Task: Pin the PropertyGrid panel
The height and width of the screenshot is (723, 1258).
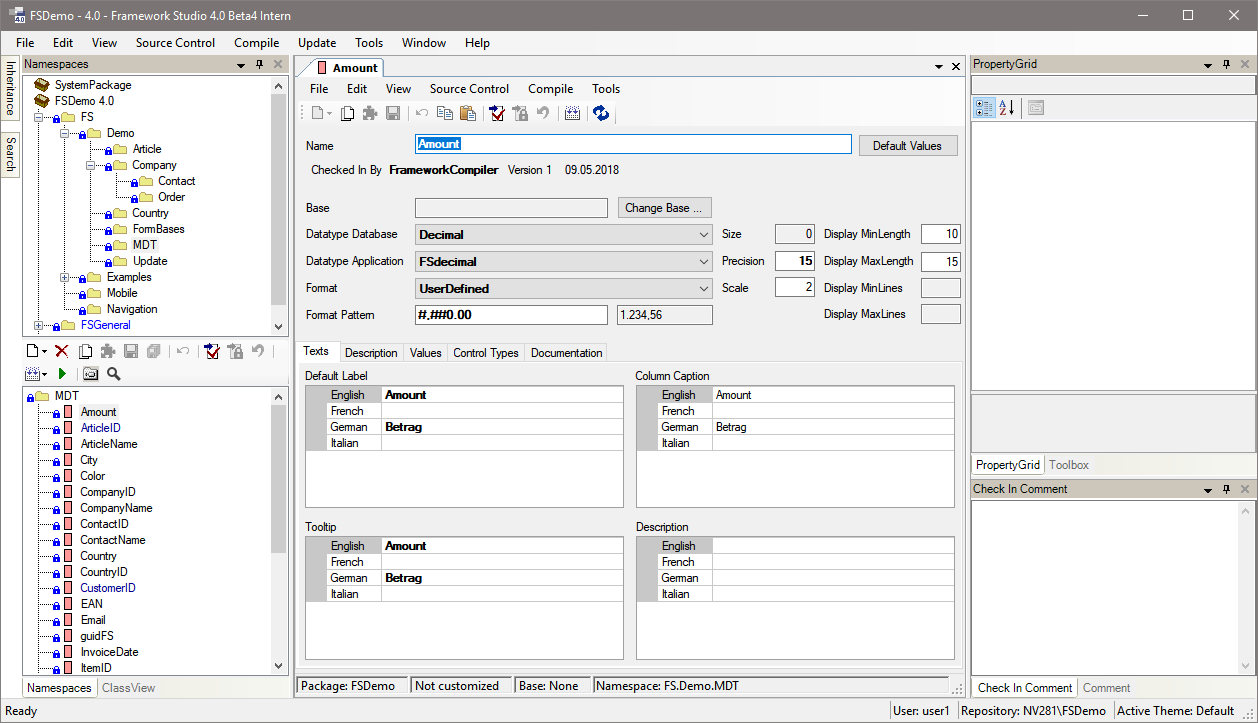Action: pyautogui.click(x=1226, y=65)
